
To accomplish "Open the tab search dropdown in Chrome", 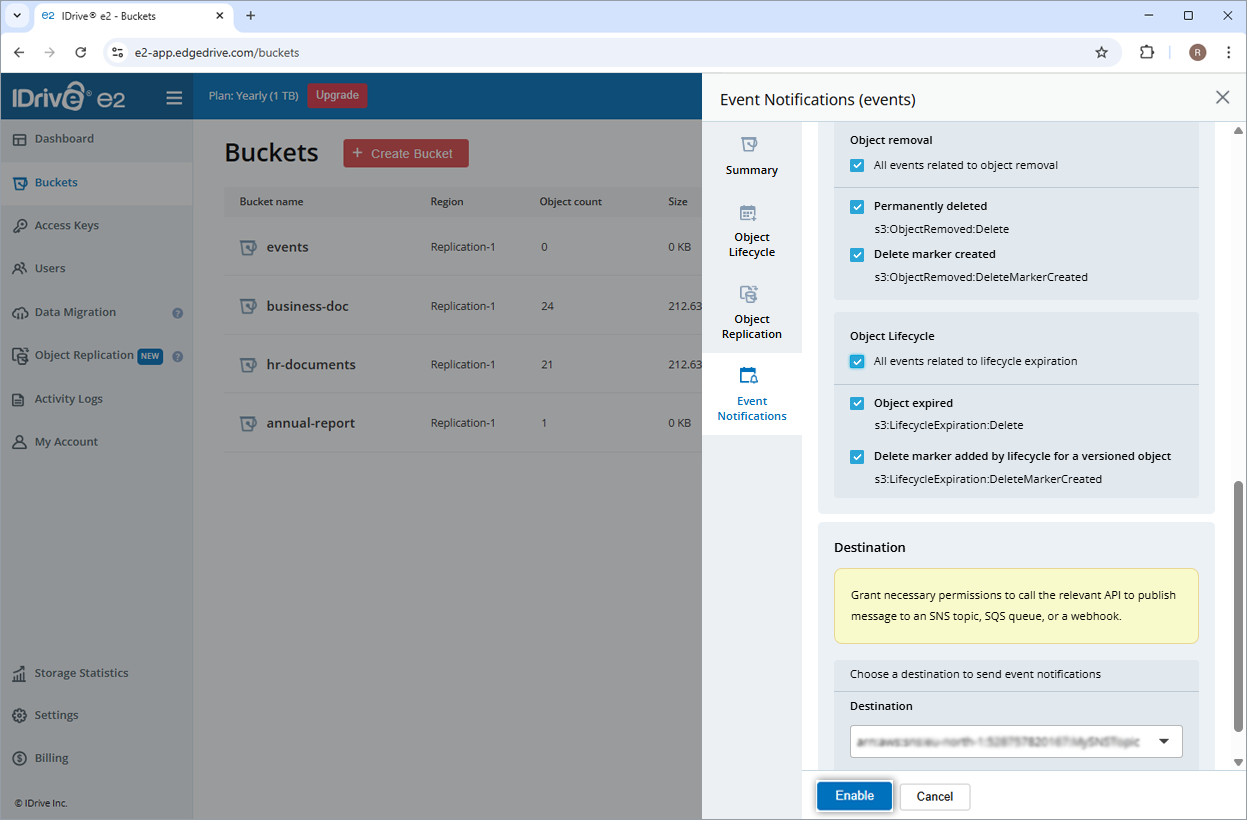I will pos(17,16).
